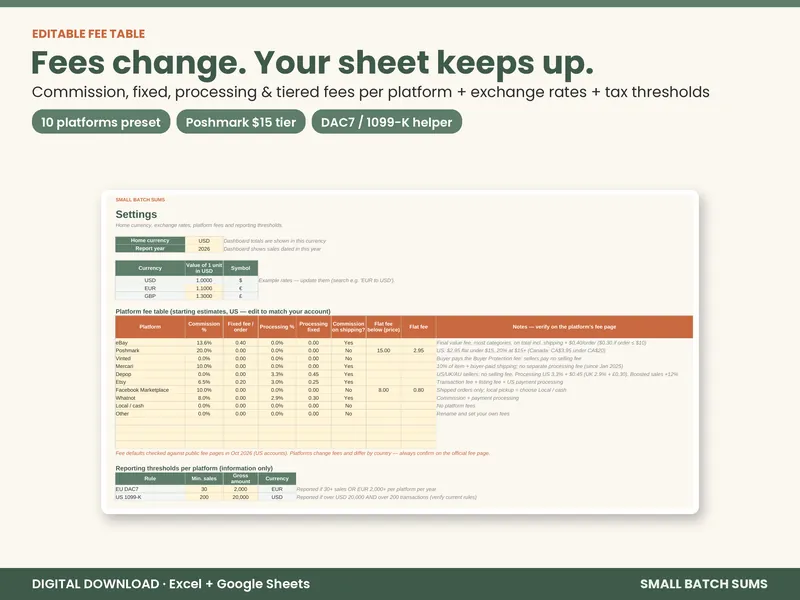
Task: Click "DIGITAL DOWNLOAD · Excel + Google Sheets" footer text
Action: 170,584
